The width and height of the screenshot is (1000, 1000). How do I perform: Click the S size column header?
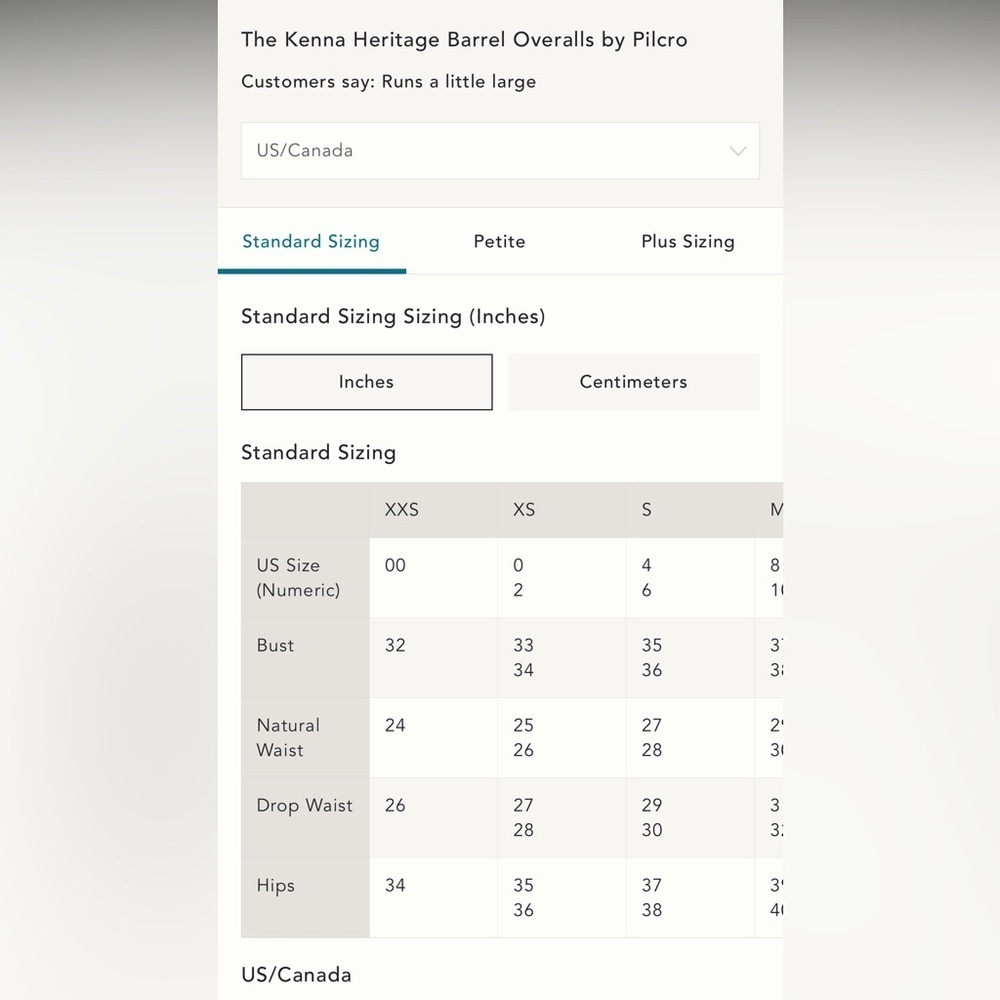coord(647,510)
